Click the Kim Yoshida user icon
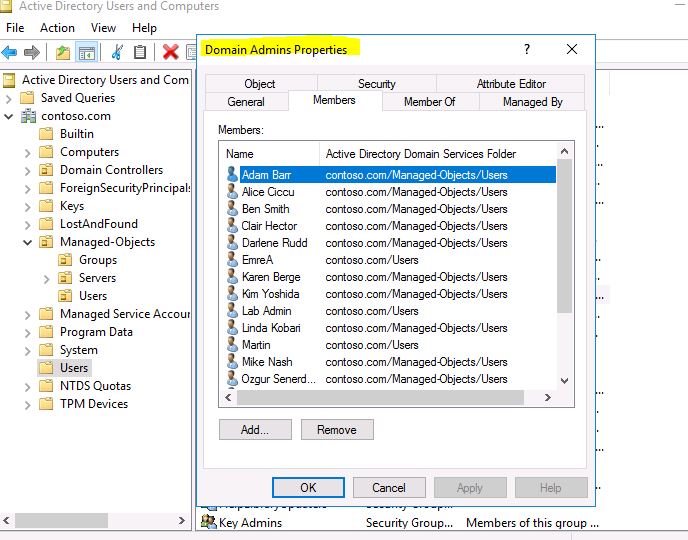The height and width of the screenshot is (540, 688). [233, 293]
